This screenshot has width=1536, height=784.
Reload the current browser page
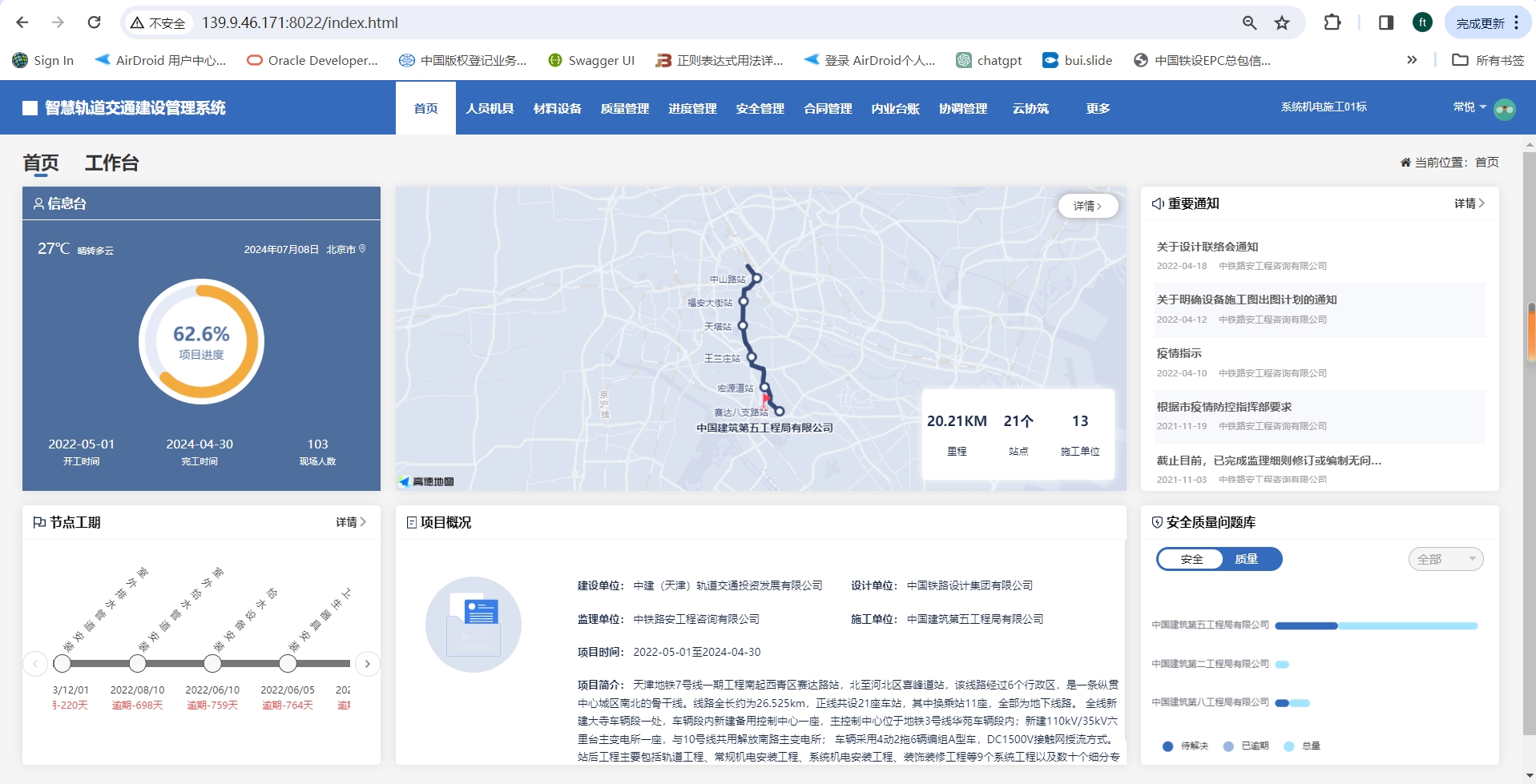(x=94, y=22)
